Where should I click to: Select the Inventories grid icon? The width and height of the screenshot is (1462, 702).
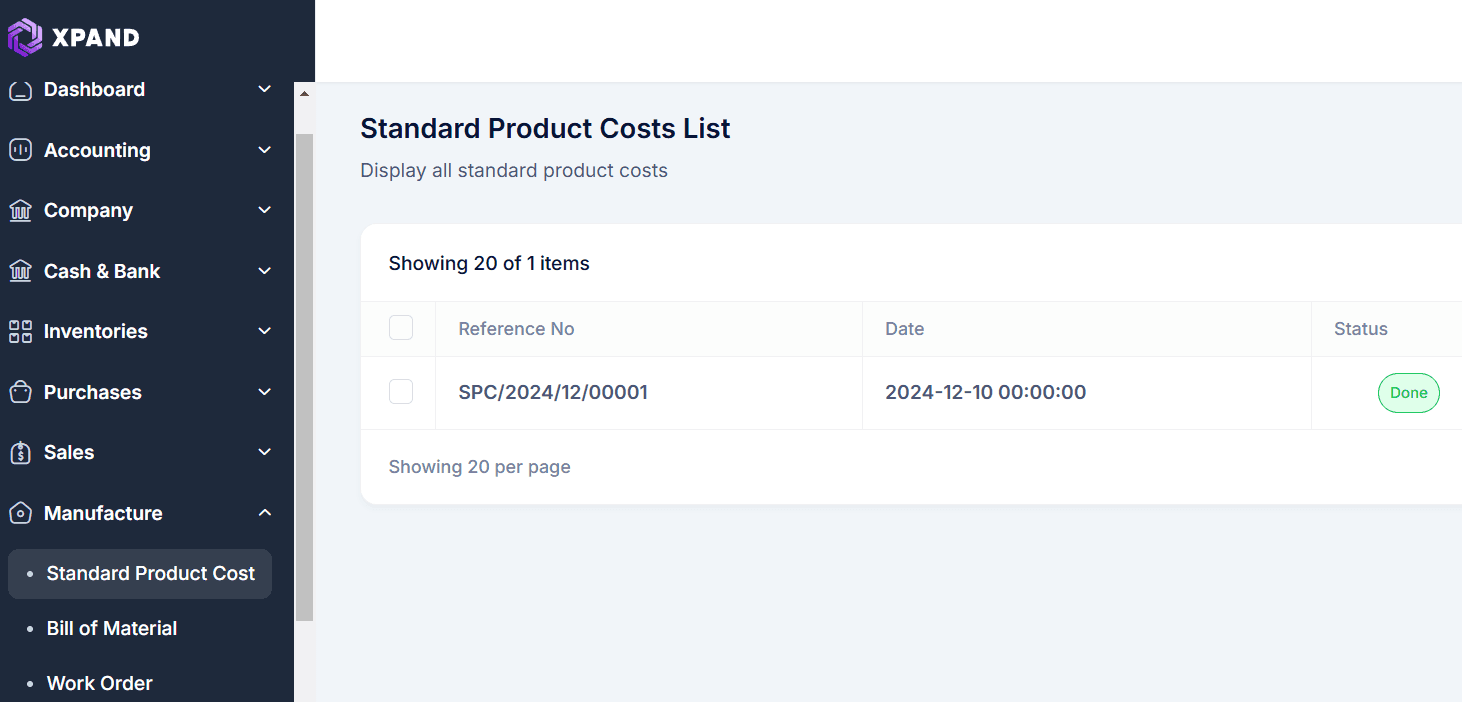click(20, 331)
